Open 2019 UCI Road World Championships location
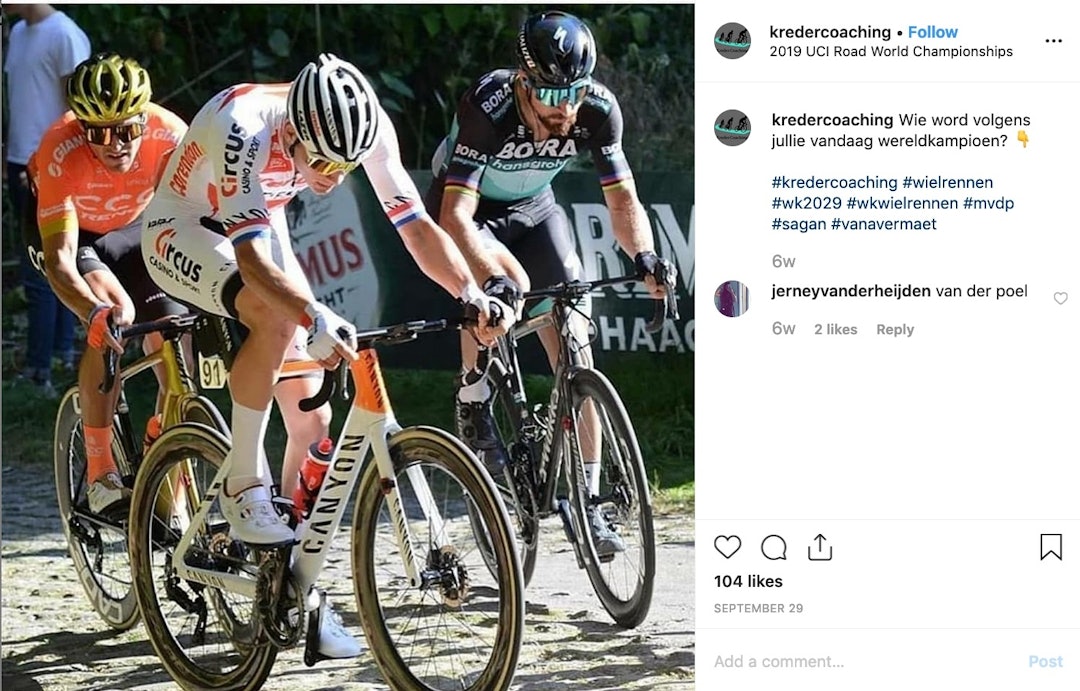Viewport: 1080px width, 691px height. click(x=891, y=52)
